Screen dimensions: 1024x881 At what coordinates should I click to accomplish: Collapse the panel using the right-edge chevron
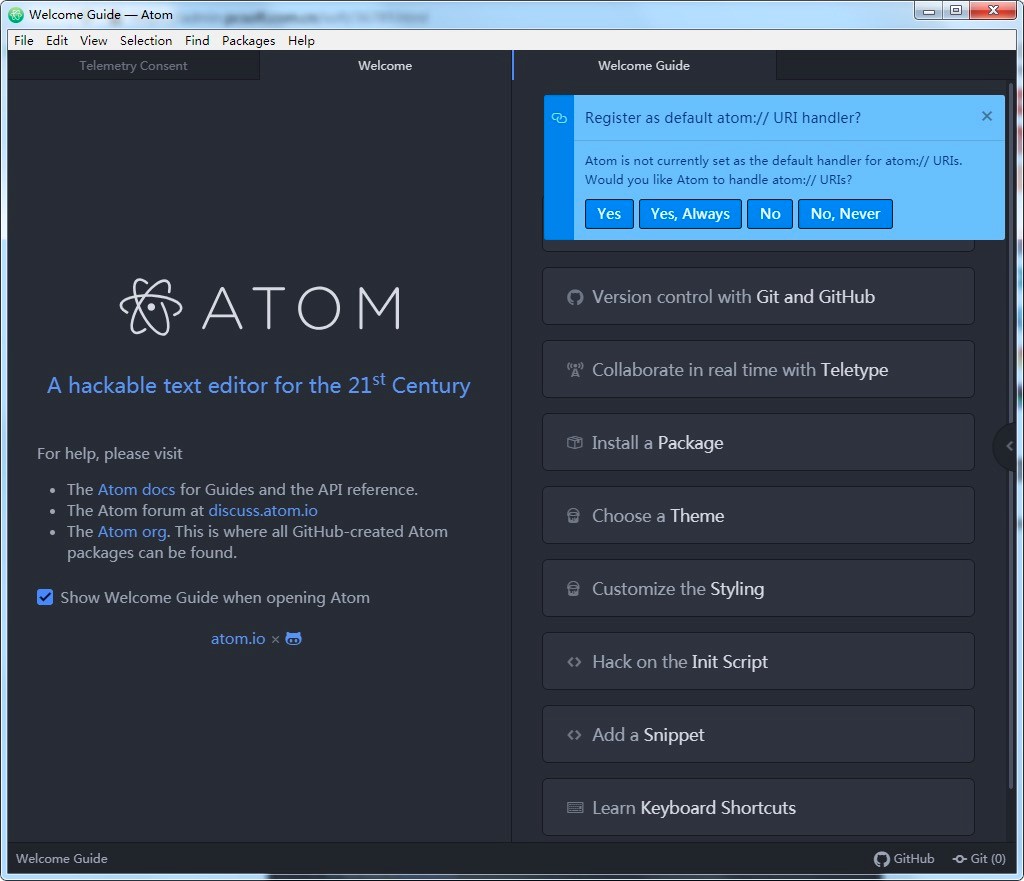pos(1009,446)
